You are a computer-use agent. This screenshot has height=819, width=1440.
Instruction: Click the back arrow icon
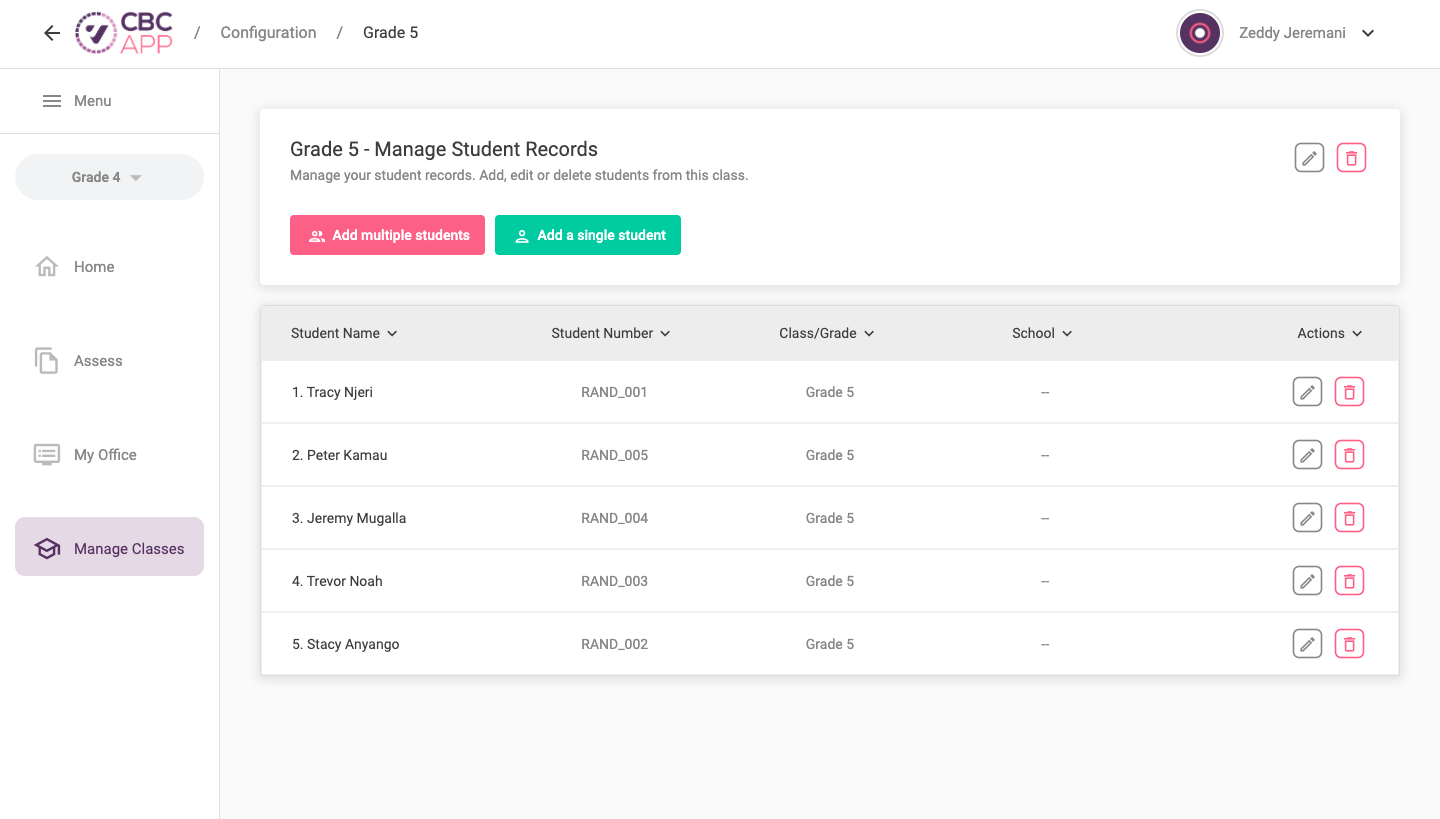[52, 33]
